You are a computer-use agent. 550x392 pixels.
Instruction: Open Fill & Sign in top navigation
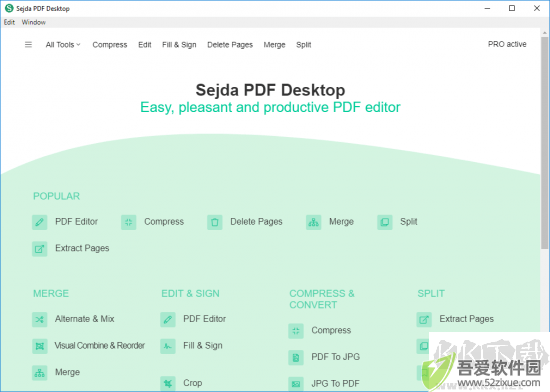click(179, 45)
